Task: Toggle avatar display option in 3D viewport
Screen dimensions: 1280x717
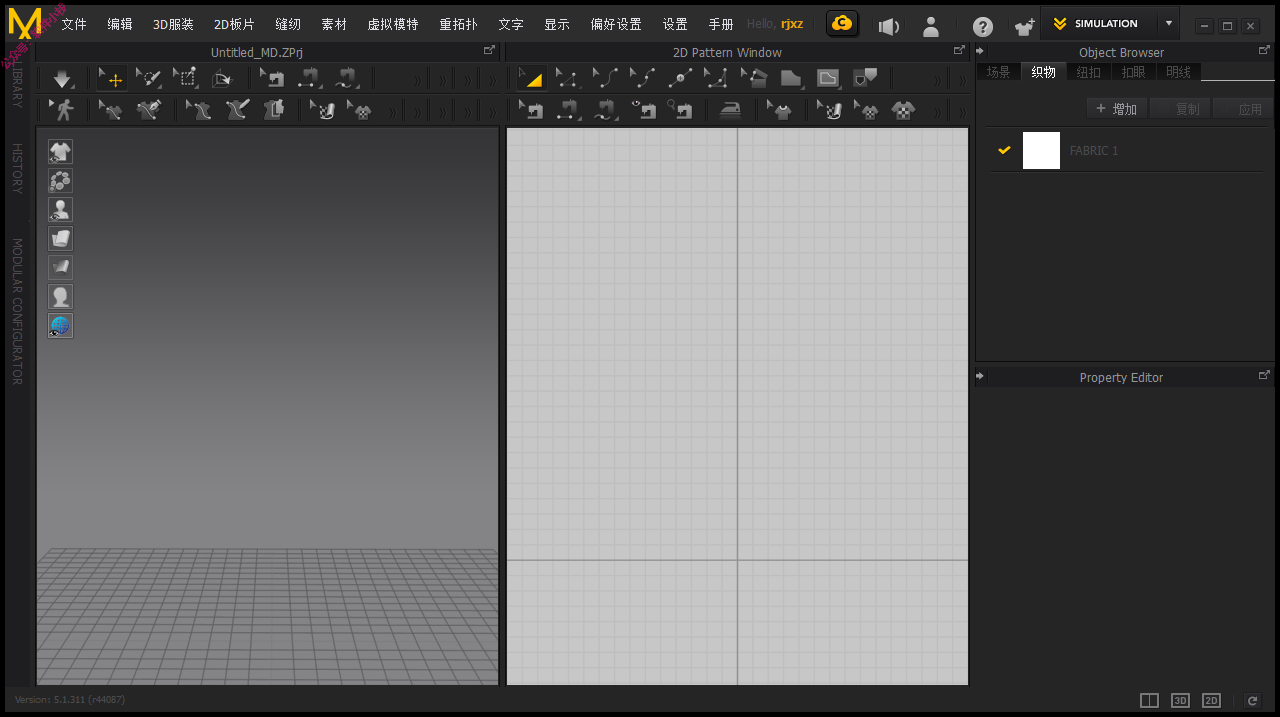Action: pyautogui.click(x=61, y=210)
